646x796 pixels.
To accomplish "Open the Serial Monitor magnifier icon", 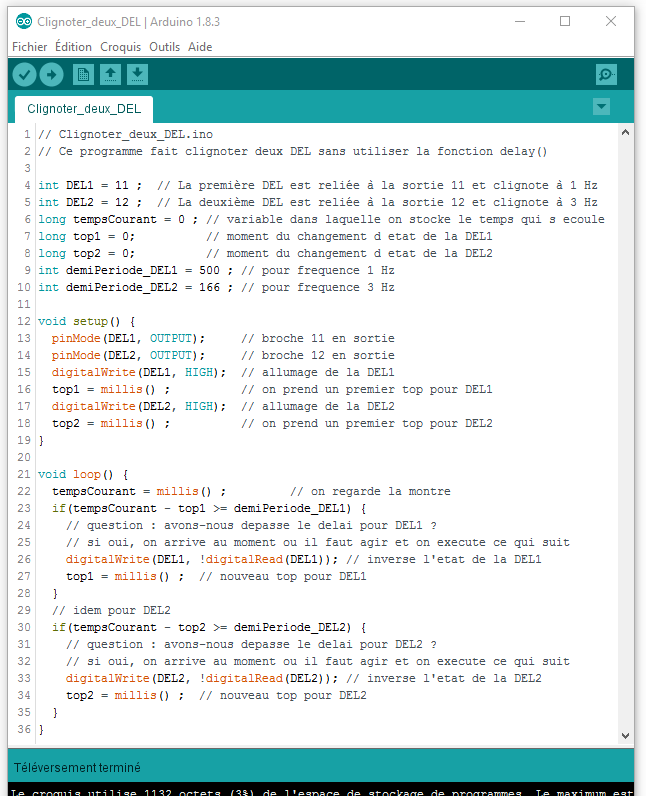I will [x=606, y=75].
